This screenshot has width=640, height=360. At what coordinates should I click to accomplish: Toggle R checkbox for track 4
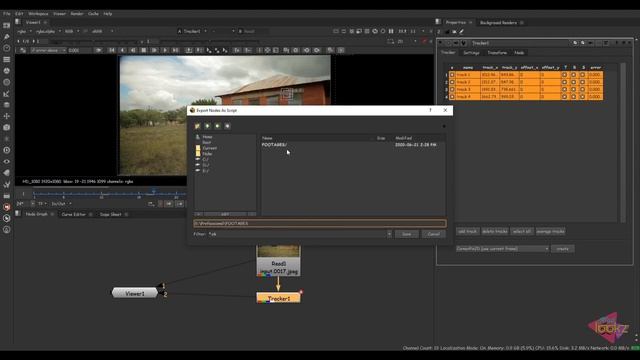pyautogui.click(x=573, y=97)
